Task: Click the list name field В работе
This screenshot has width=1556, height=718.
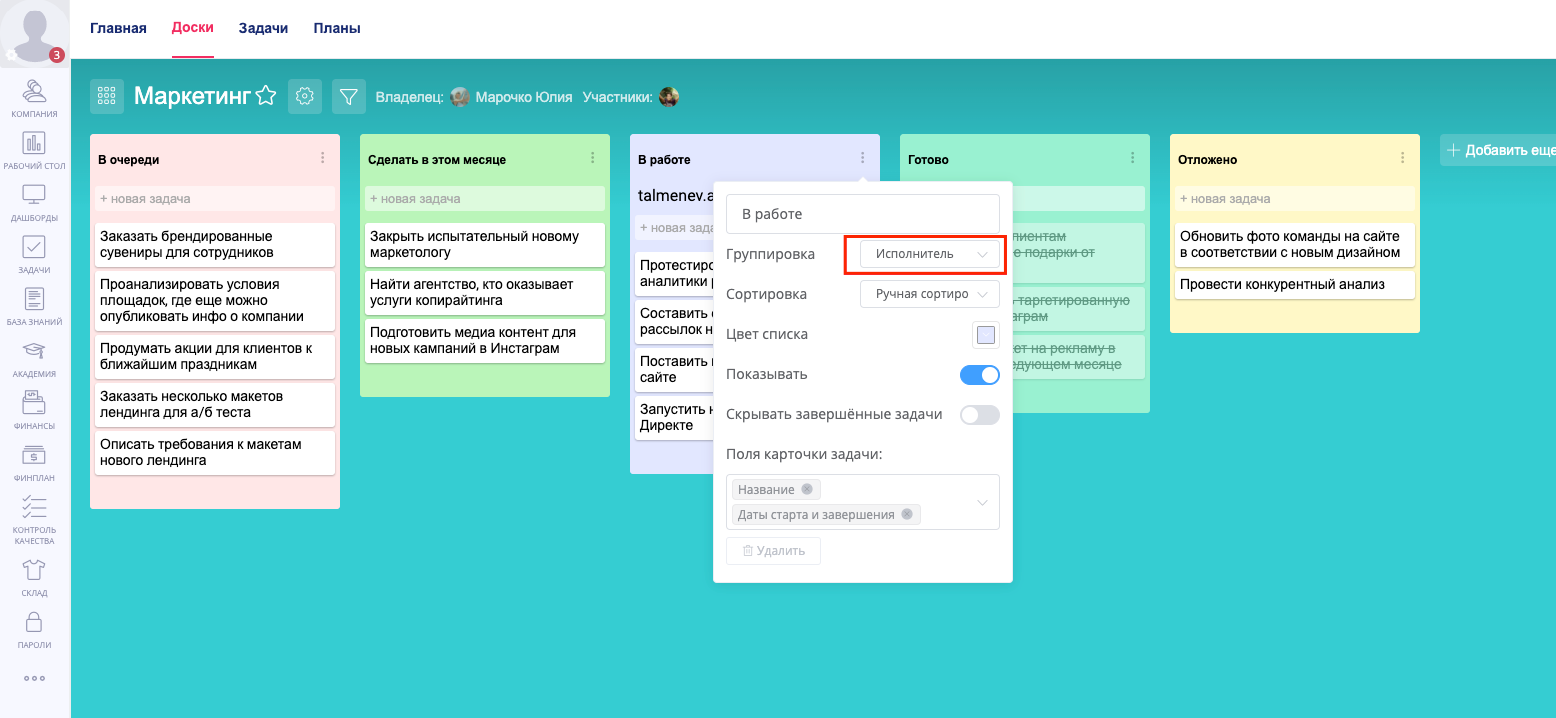Action: tap(862, 214)
